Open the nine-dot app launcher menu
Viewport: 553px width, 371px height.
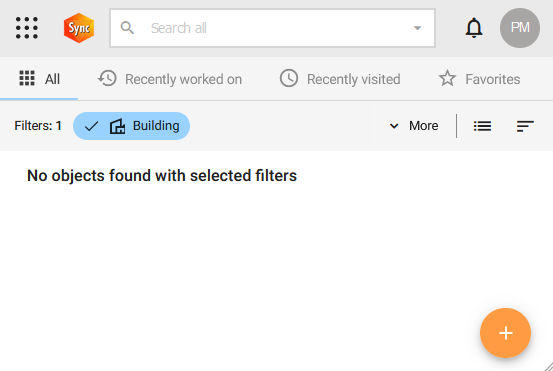[x=27, y=28]
